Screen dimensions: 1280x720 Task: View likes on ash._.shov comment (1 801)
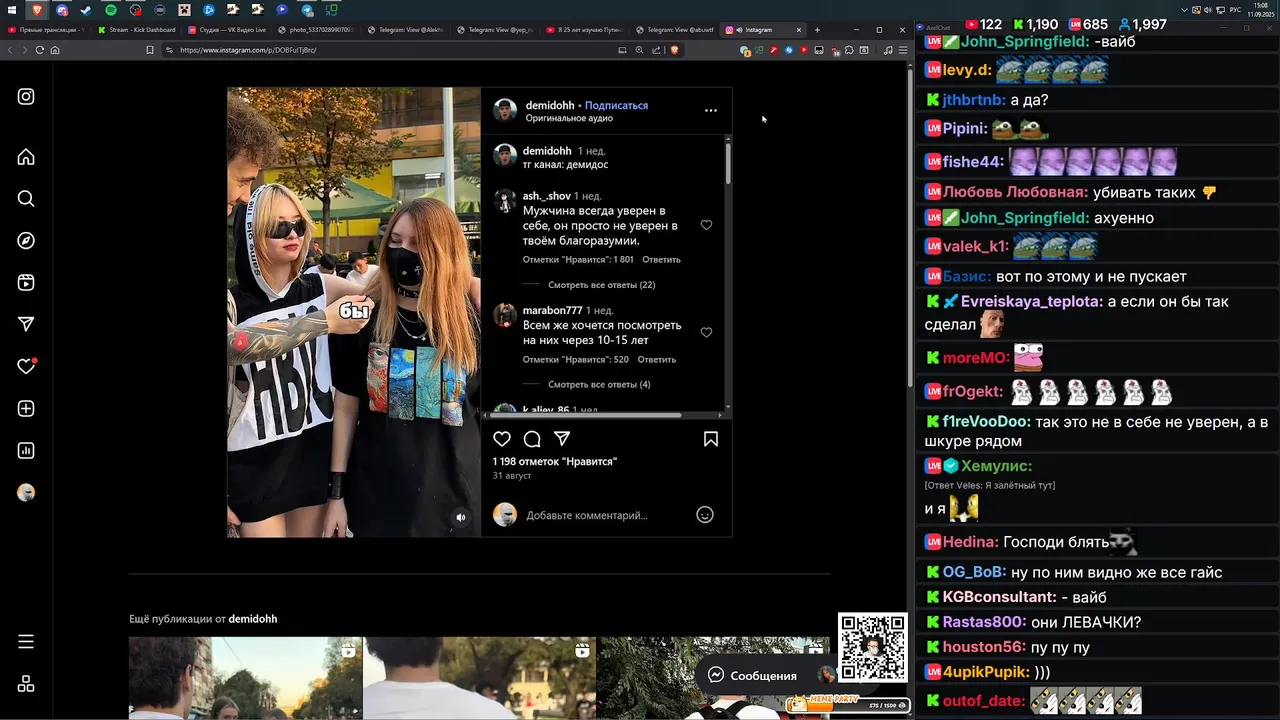[578, 259]
